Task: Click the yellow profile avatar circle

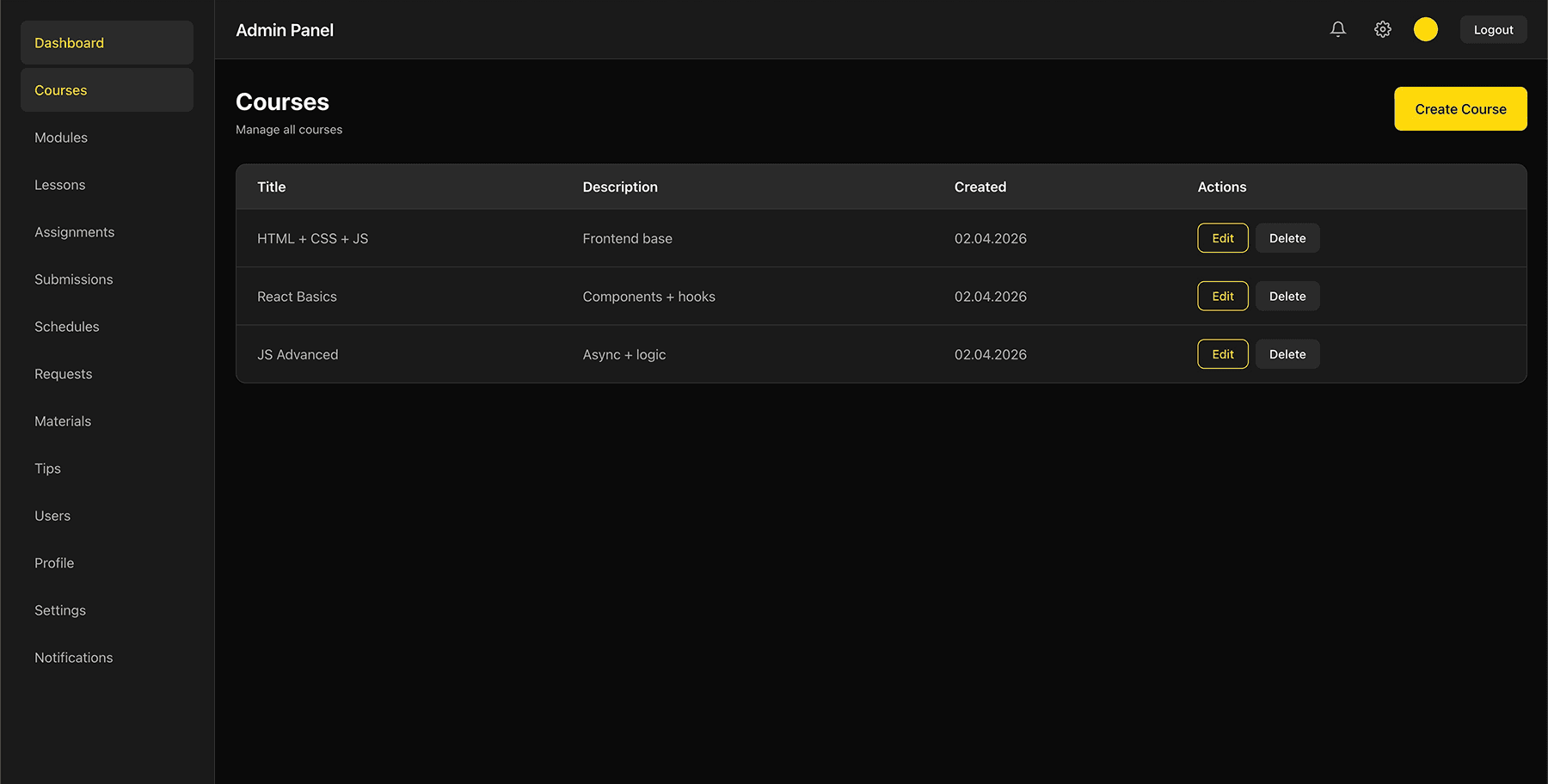Action: click(x=1425, y=28)
